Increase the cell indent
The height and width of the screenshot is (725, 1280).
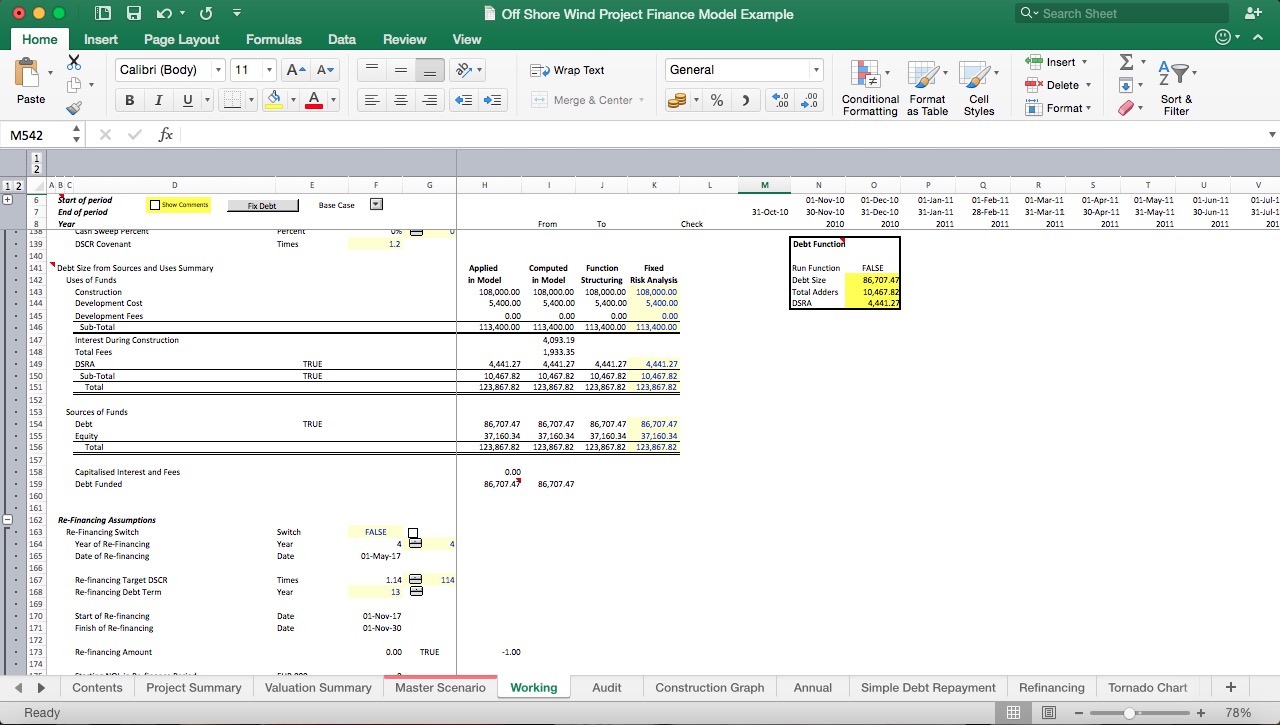(492, 100)
